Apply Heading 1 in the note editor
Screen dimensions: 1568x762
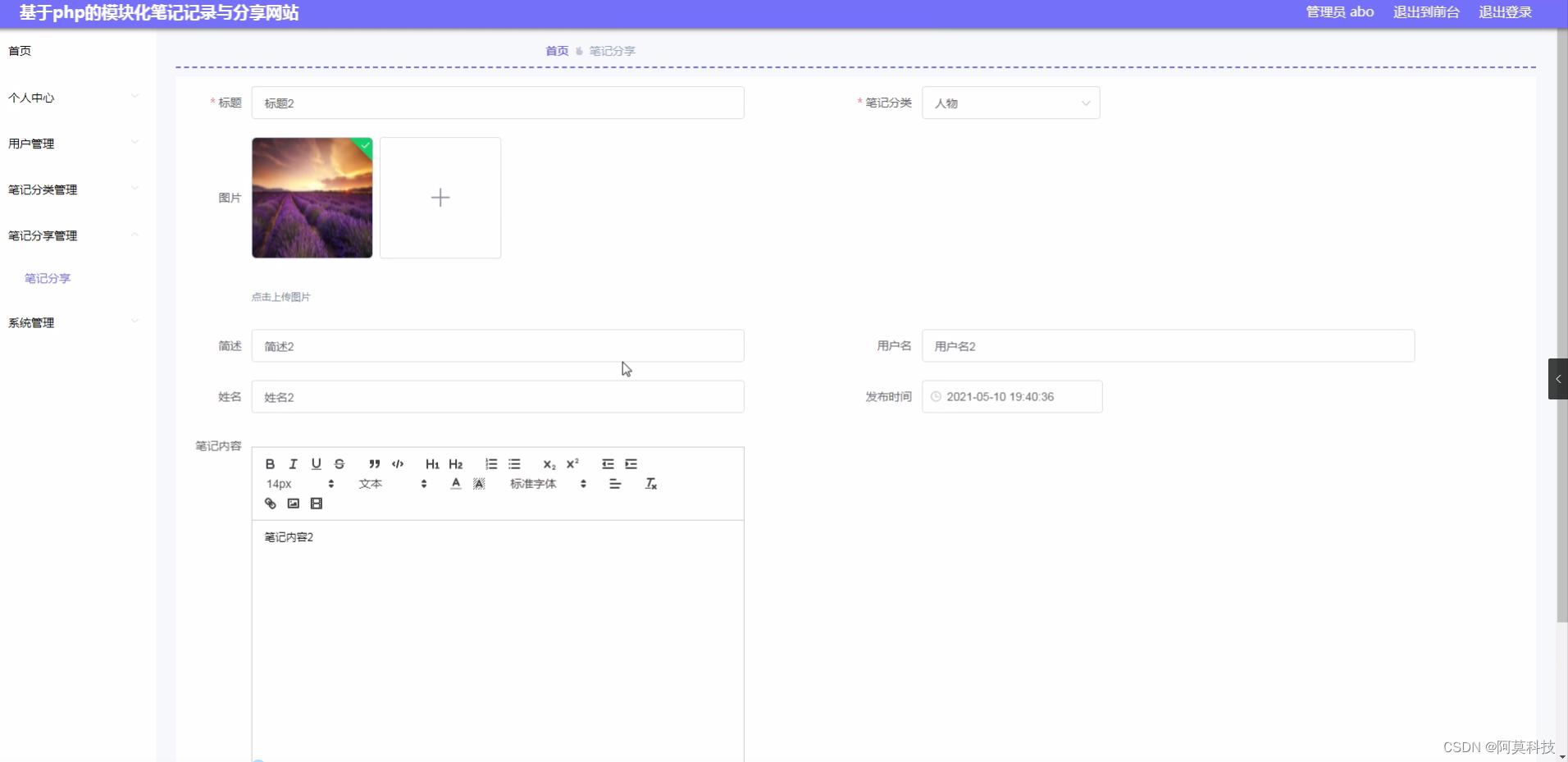point(431,463)
